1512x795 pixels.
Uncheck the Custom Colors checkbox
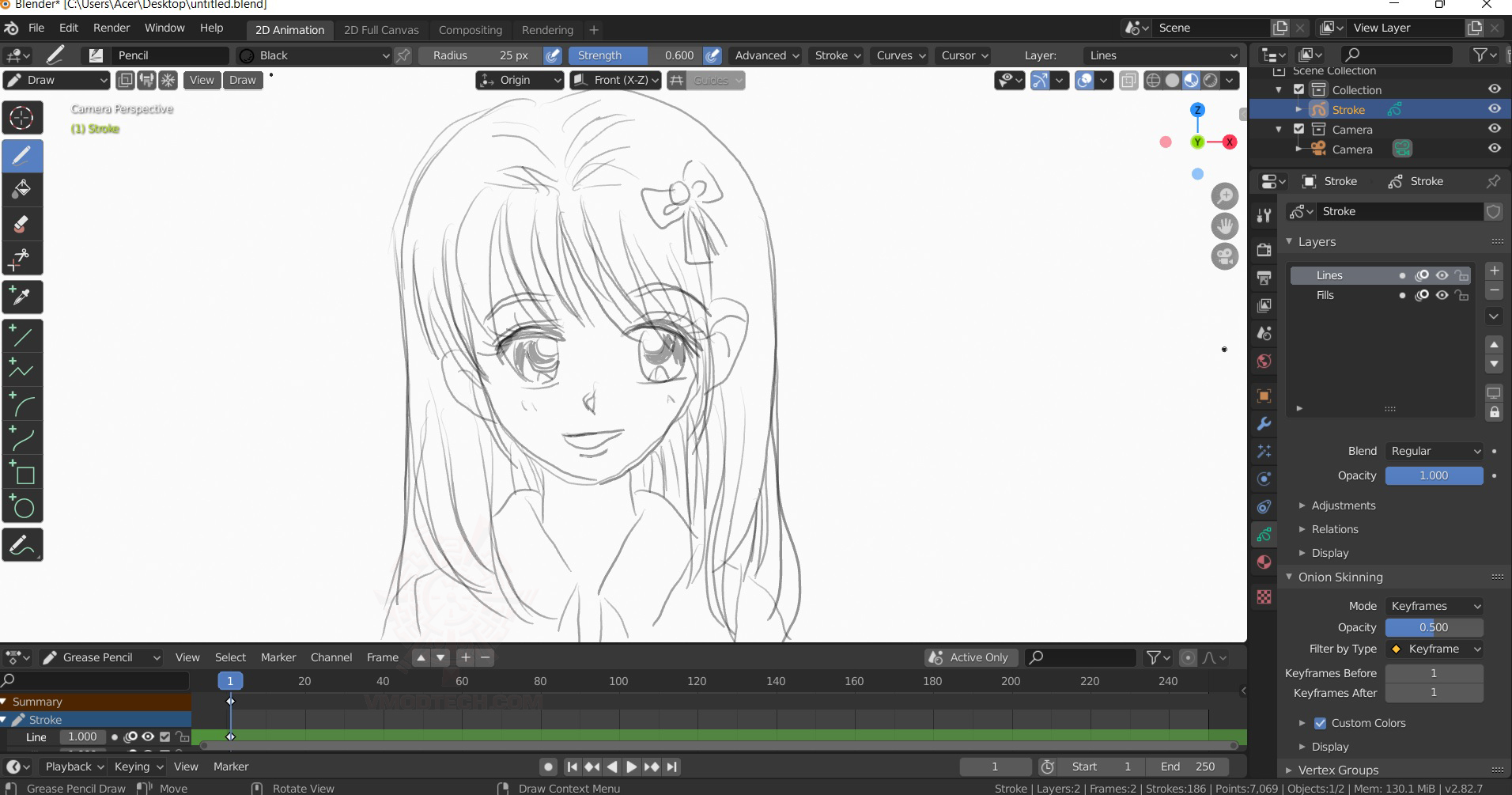click(x=1320, y=723)
